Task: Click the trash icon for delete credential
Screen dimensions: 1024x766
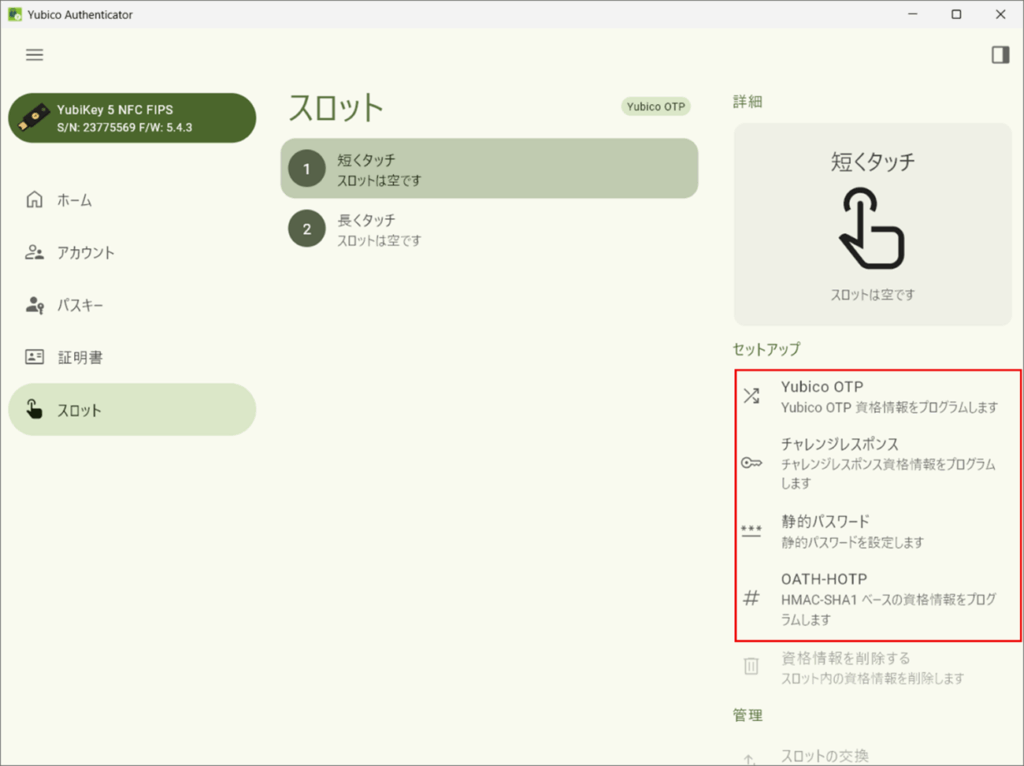Action: [x=752, y=666]
